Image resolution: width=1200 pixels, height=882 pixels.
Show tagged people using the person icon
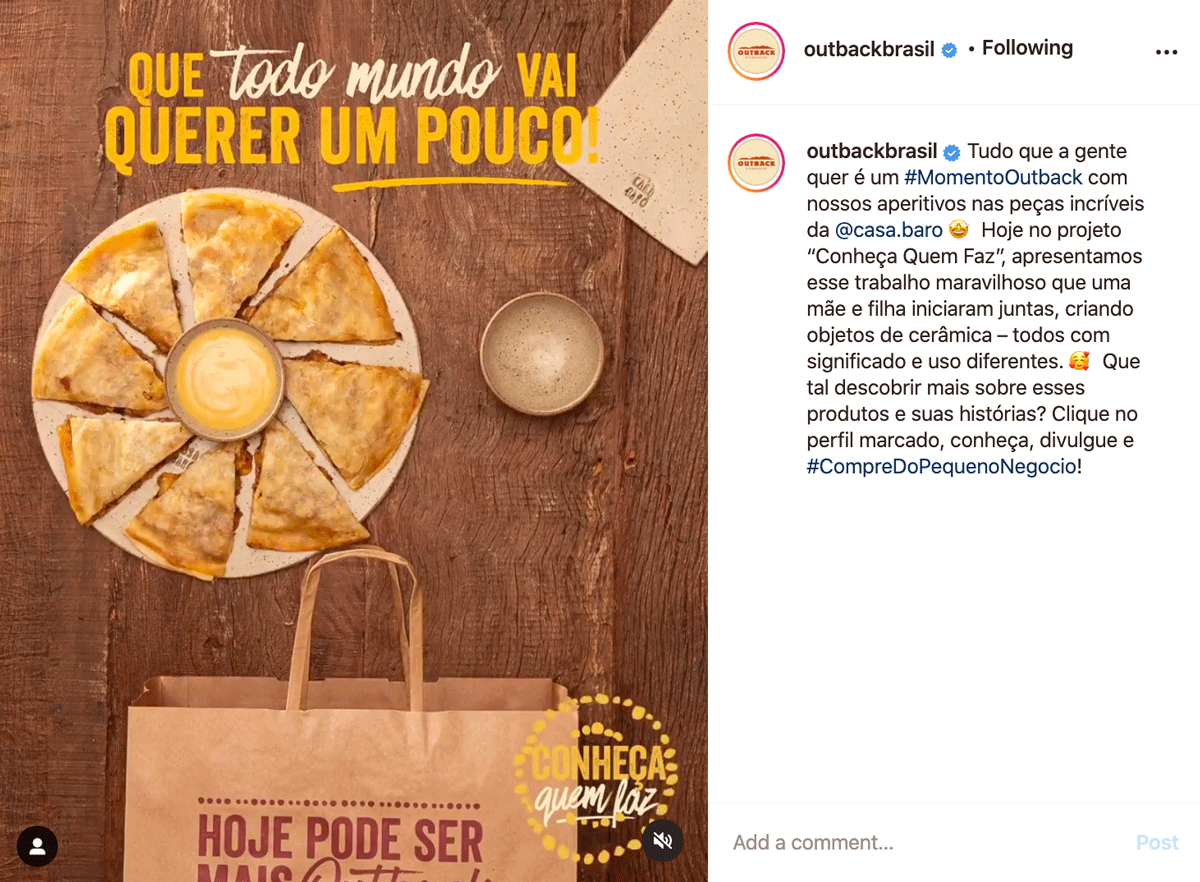37,846
